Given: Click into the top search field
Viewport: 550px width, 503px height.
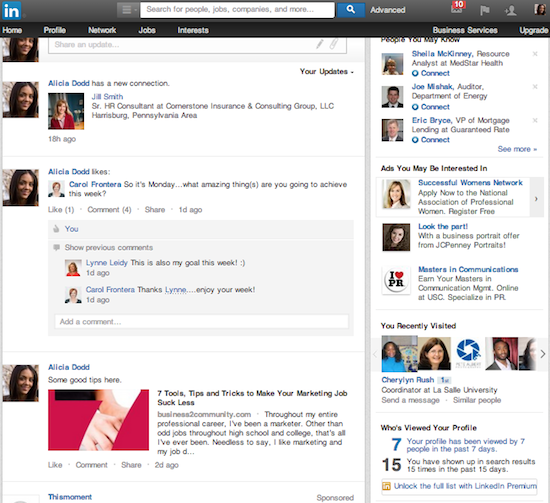Looking at the screenshot, I should 237,10.
